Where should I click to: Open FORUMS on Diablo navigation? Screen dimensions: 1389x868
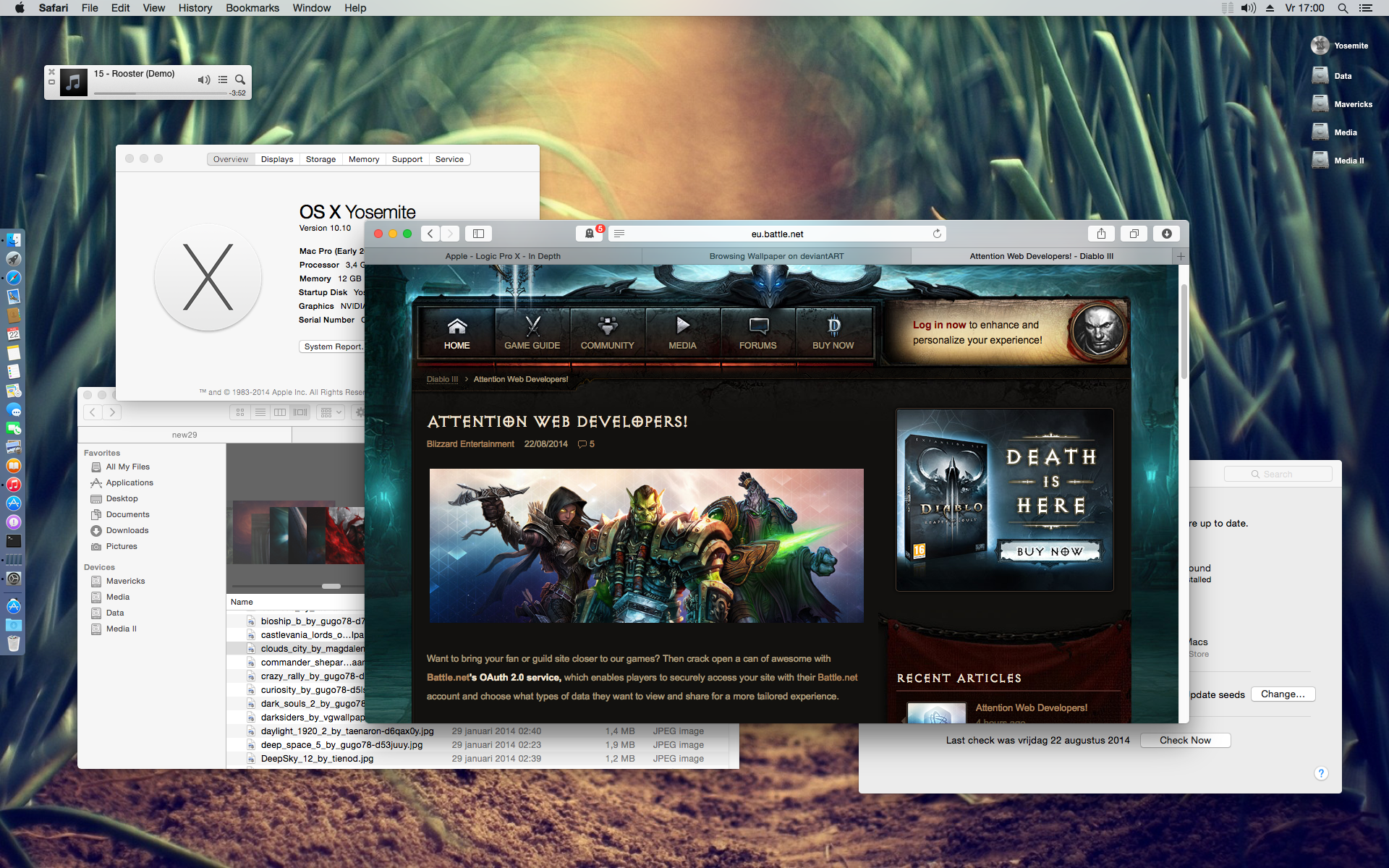pyautogui.click(x=758, y=333)
